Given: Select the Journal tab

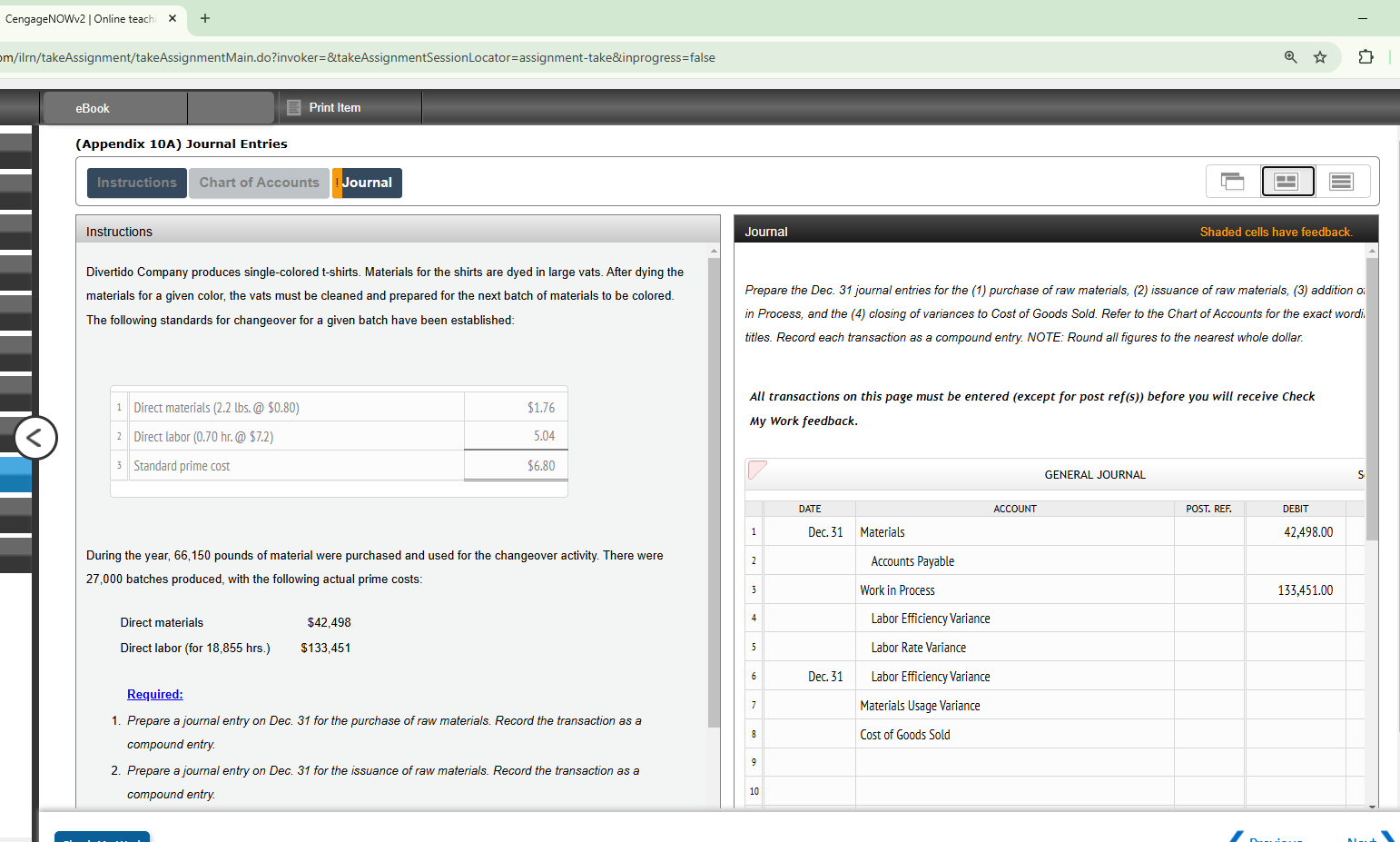Looking at the screenshot, I should click(x=367, y=183).
